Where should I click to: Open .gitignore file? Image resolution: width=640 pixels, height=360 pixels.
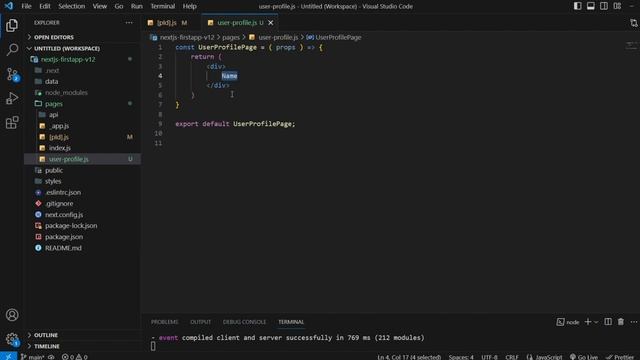(83, 203)
